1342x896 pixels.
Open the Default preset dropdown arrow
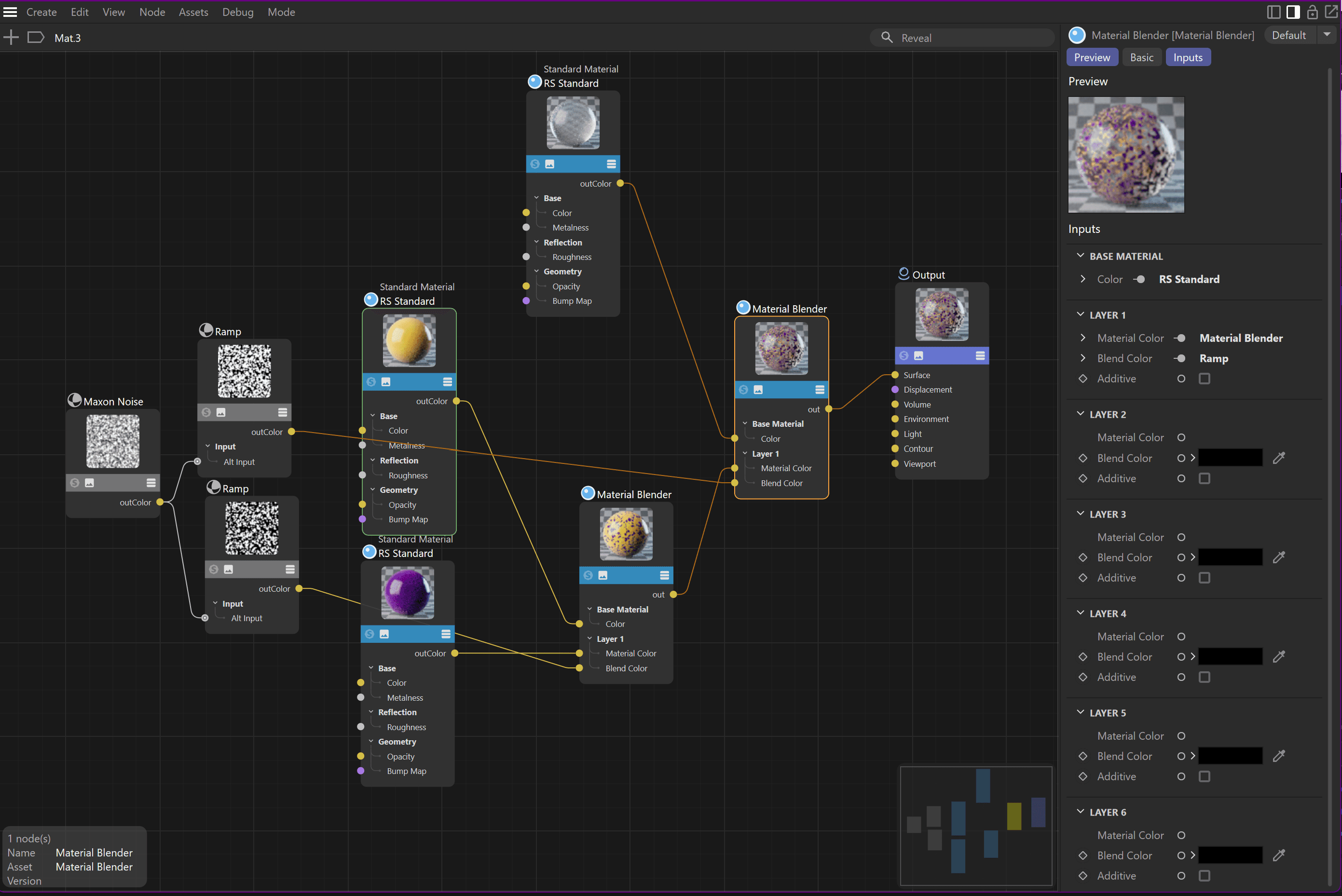pyautogui.click(x=1327, y=35)
